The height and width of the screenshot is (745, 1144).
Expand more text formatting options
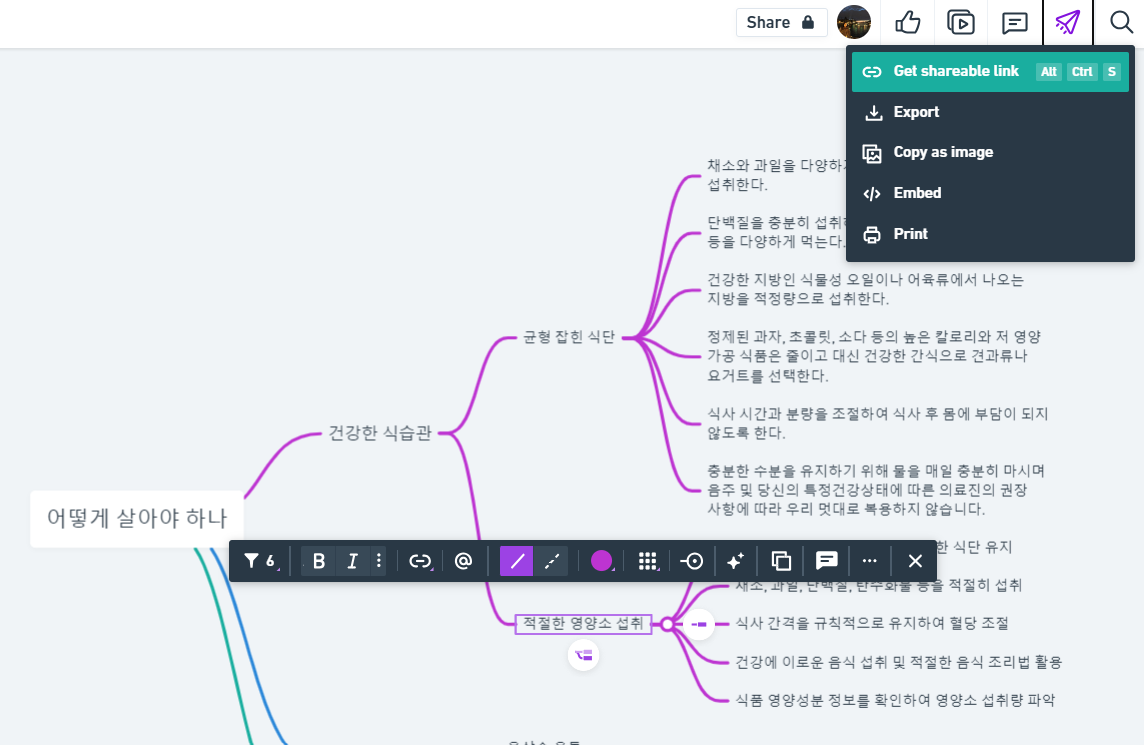[x=379, y=561]
